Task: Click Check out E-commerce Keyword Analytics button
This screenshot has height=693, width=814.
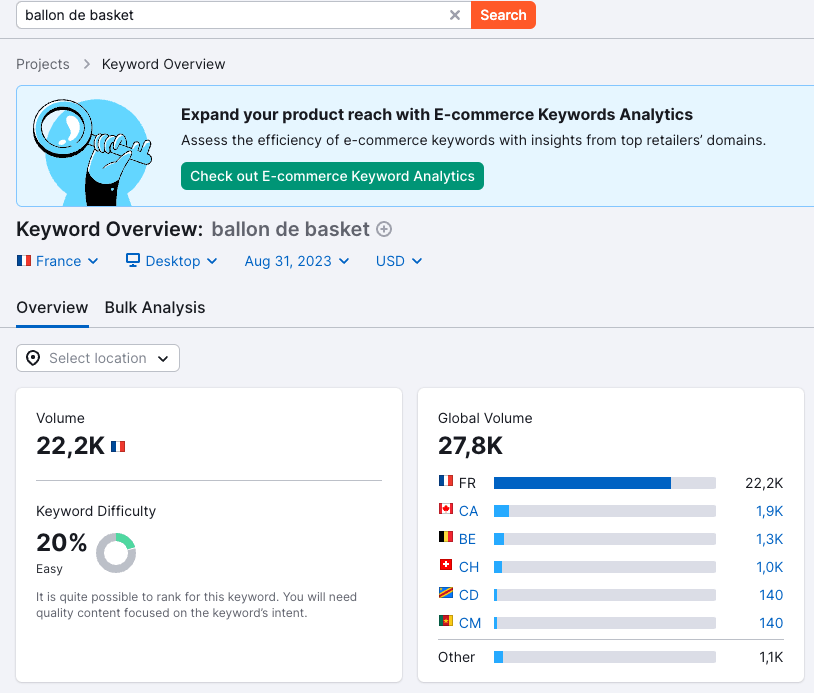Action: pos(332,176)
